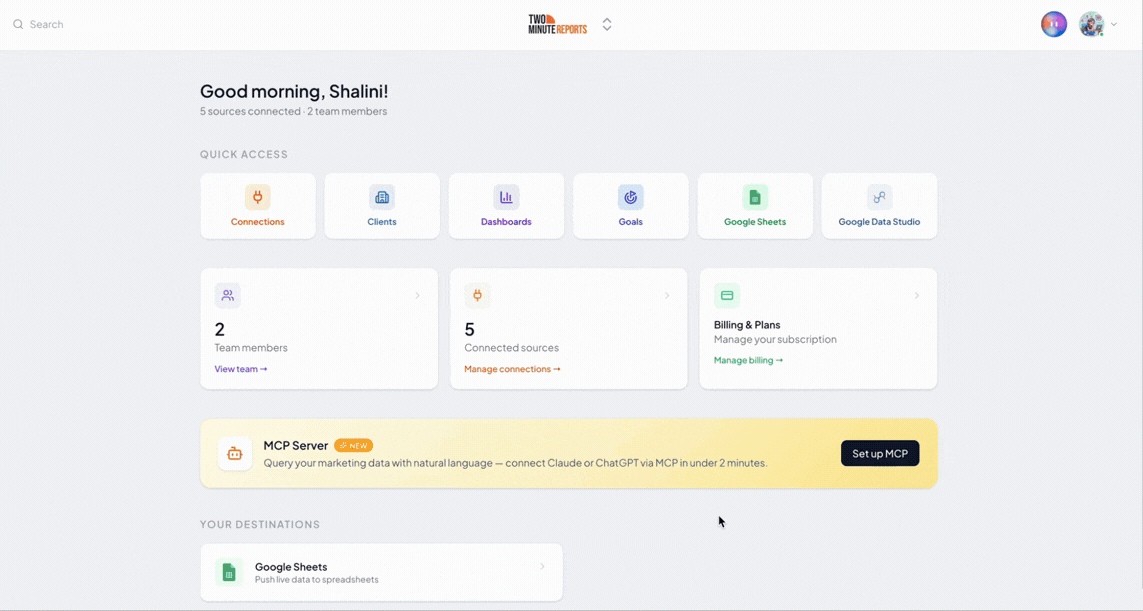Follow the Manage billing link
The width and height of the screenshot is (1143, 611).
[x=749, y=360]
